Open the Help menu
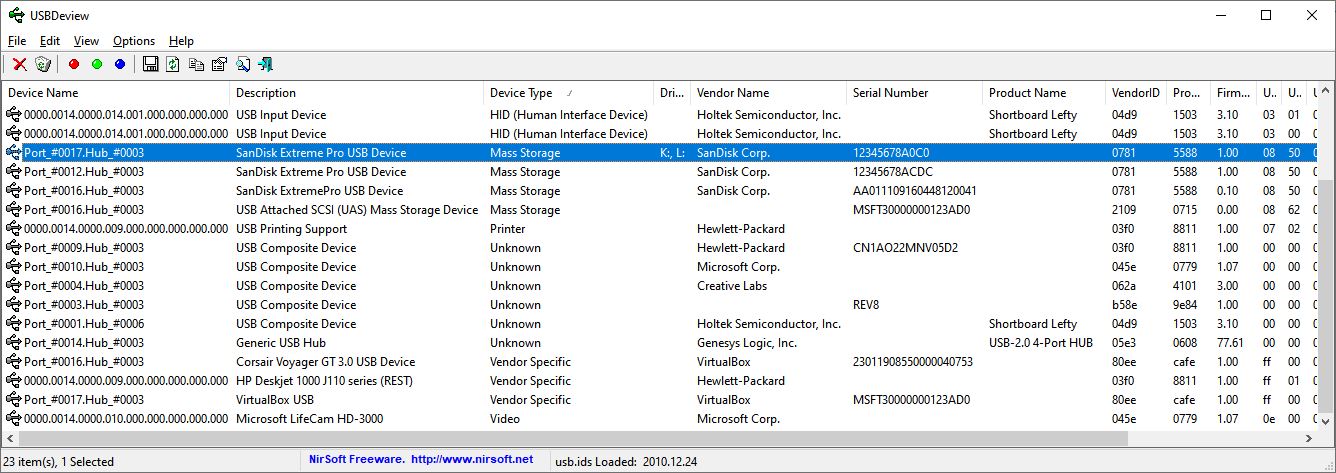This screenshot has height=473, width=1336. [x=181, y=41]
